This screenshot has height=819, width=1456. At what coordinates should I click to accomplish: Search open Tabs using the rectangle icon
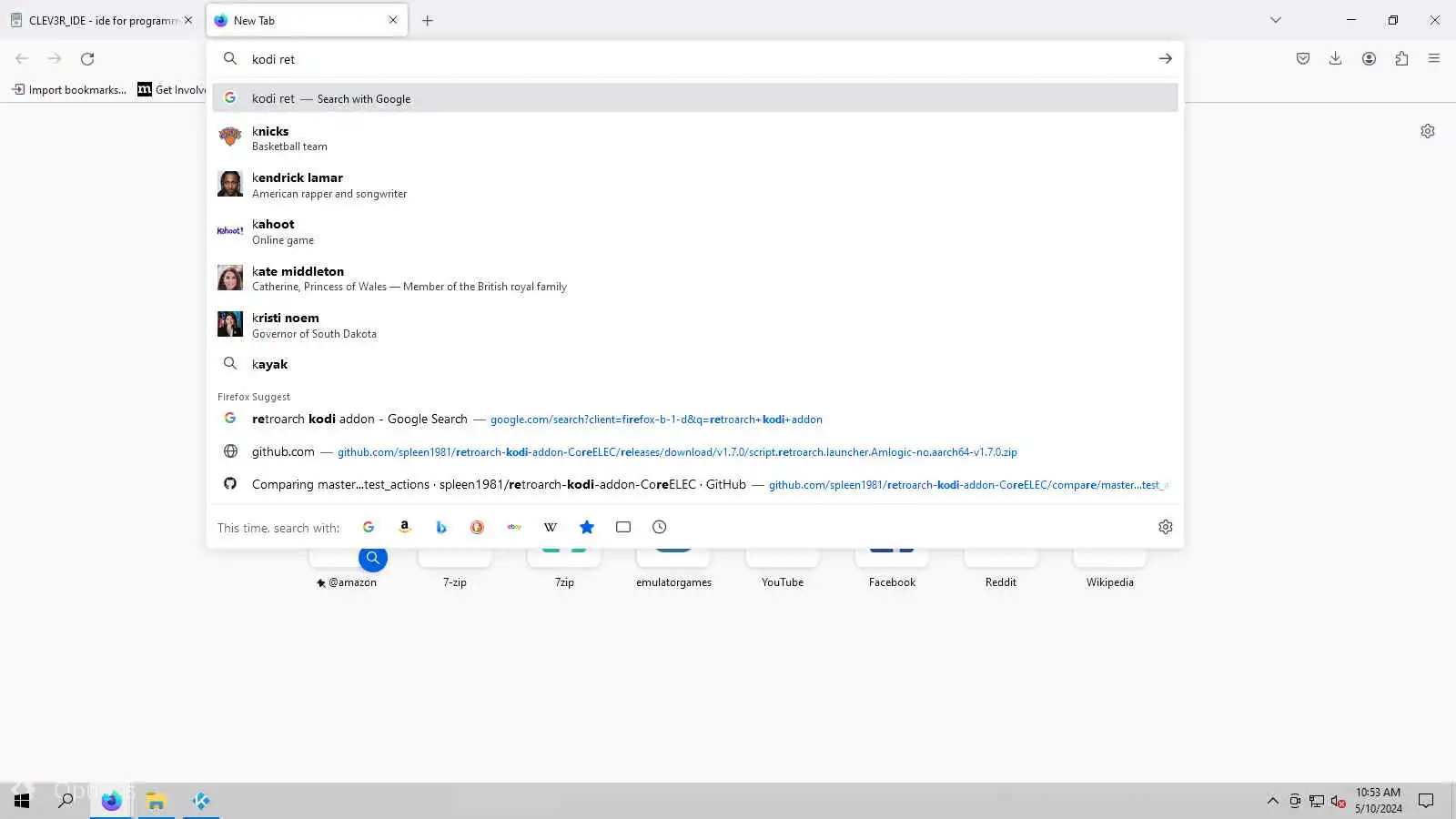point(623,527)
